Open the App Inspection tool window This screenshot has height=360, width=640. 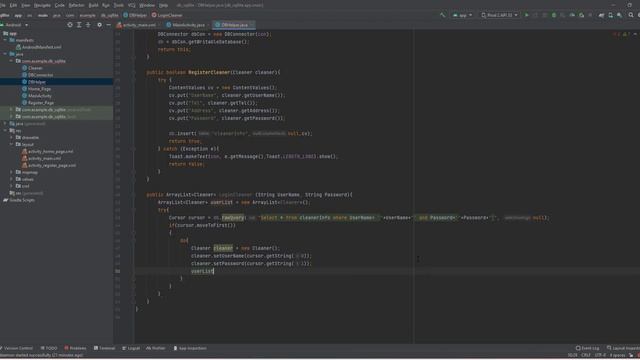(x=190, y=348)
